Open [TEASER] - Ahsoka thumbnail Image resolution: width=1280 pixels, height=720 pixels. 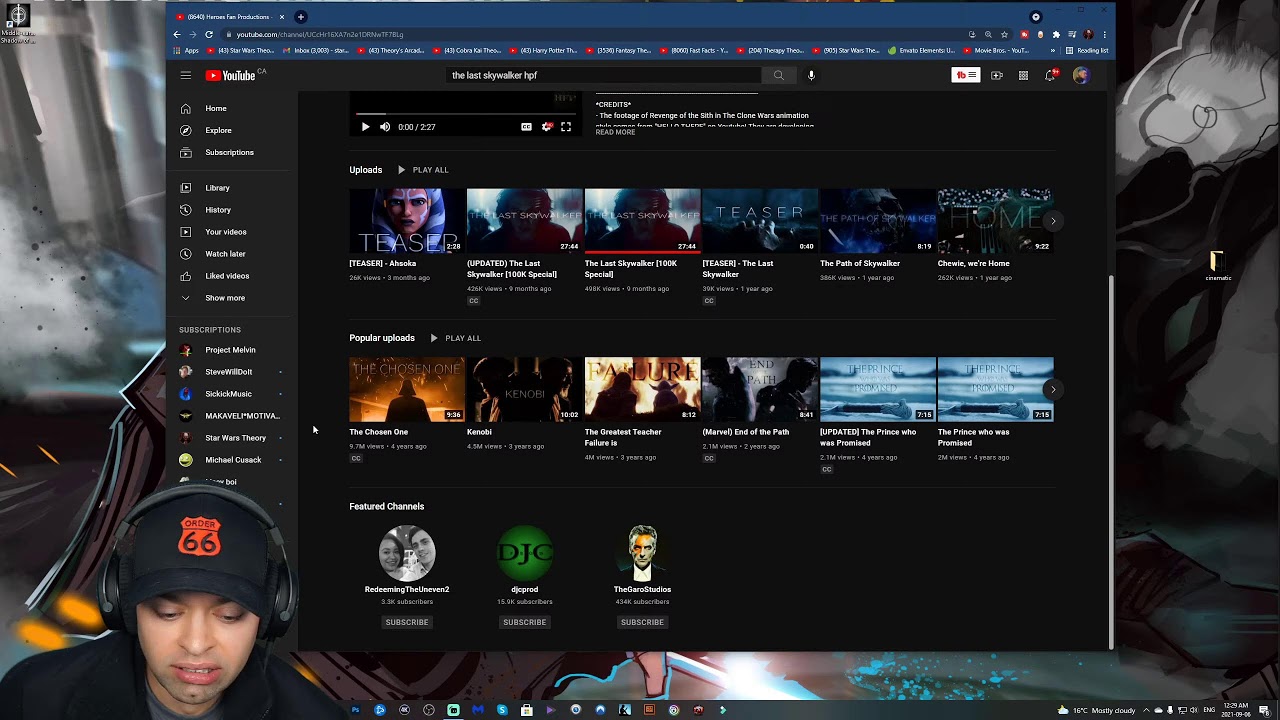pyautogui.click(x=407, y=221)
